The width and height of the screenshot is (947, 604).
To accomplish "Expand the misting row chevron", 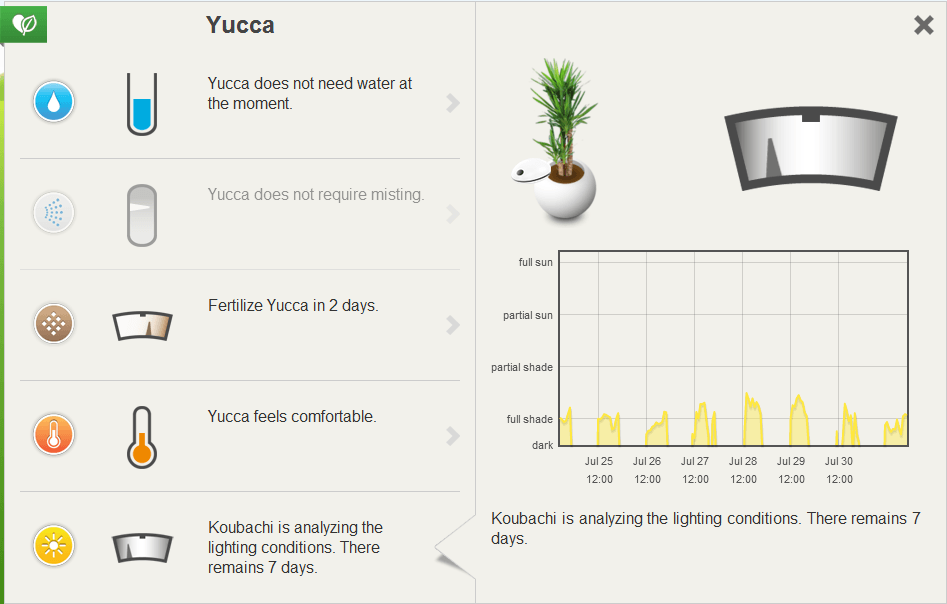I will (453, 214).
